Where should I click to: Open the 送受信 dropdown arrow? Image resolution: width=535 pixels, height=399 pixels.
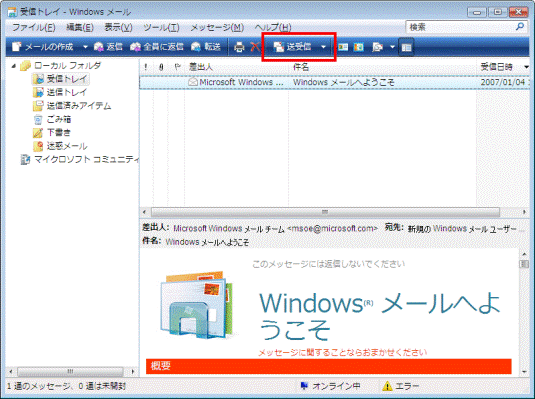[x=323, y=47]
